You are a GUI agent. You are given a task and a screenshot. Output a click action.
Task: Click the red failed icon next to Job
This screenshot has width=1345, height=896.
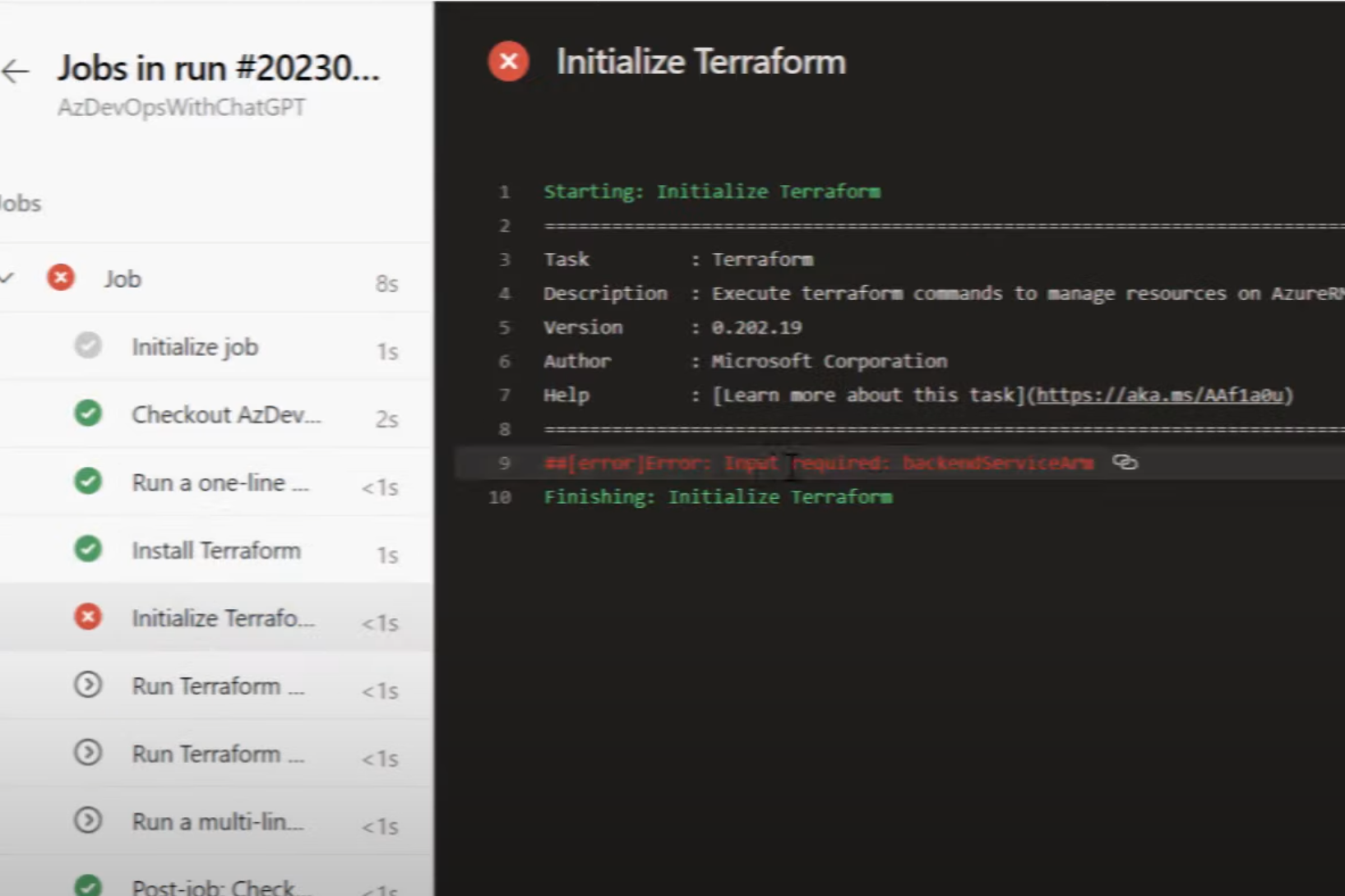[60, 278]
